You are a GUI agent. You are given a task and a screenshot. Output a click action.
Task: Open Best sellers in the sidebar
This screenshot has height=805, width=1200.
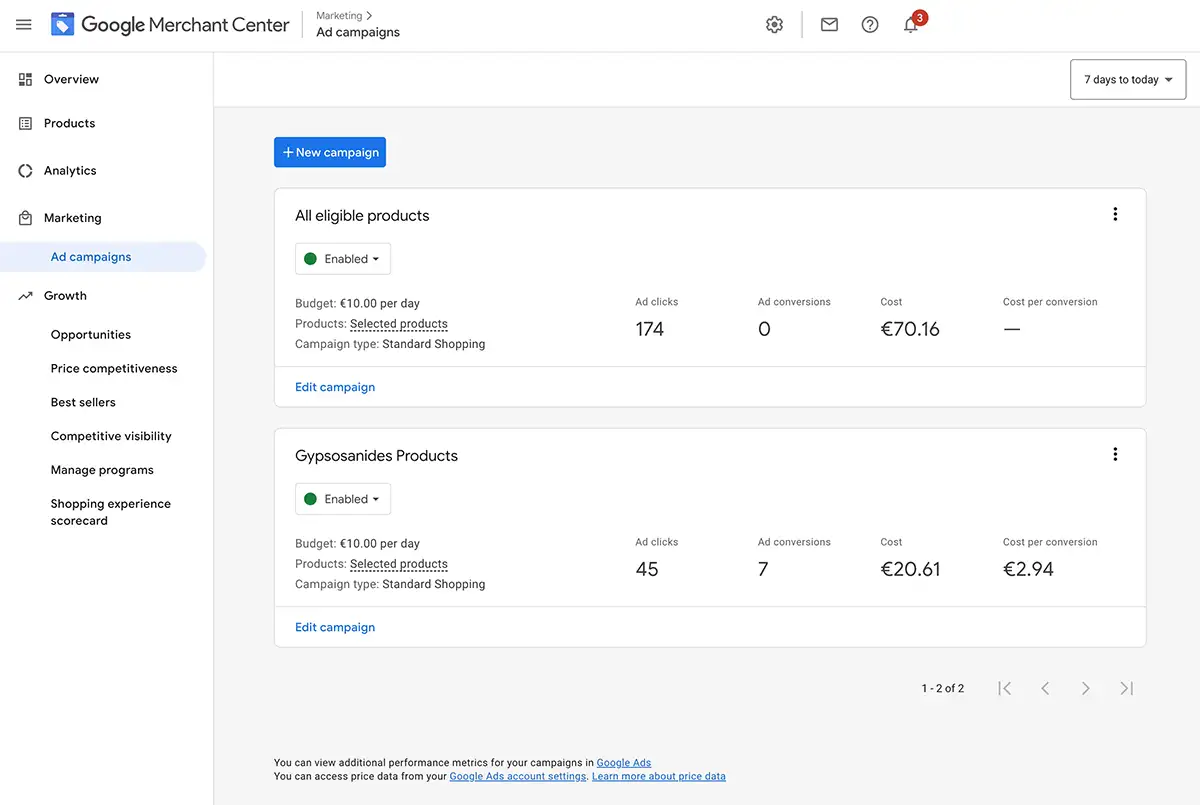click(83, 403)
